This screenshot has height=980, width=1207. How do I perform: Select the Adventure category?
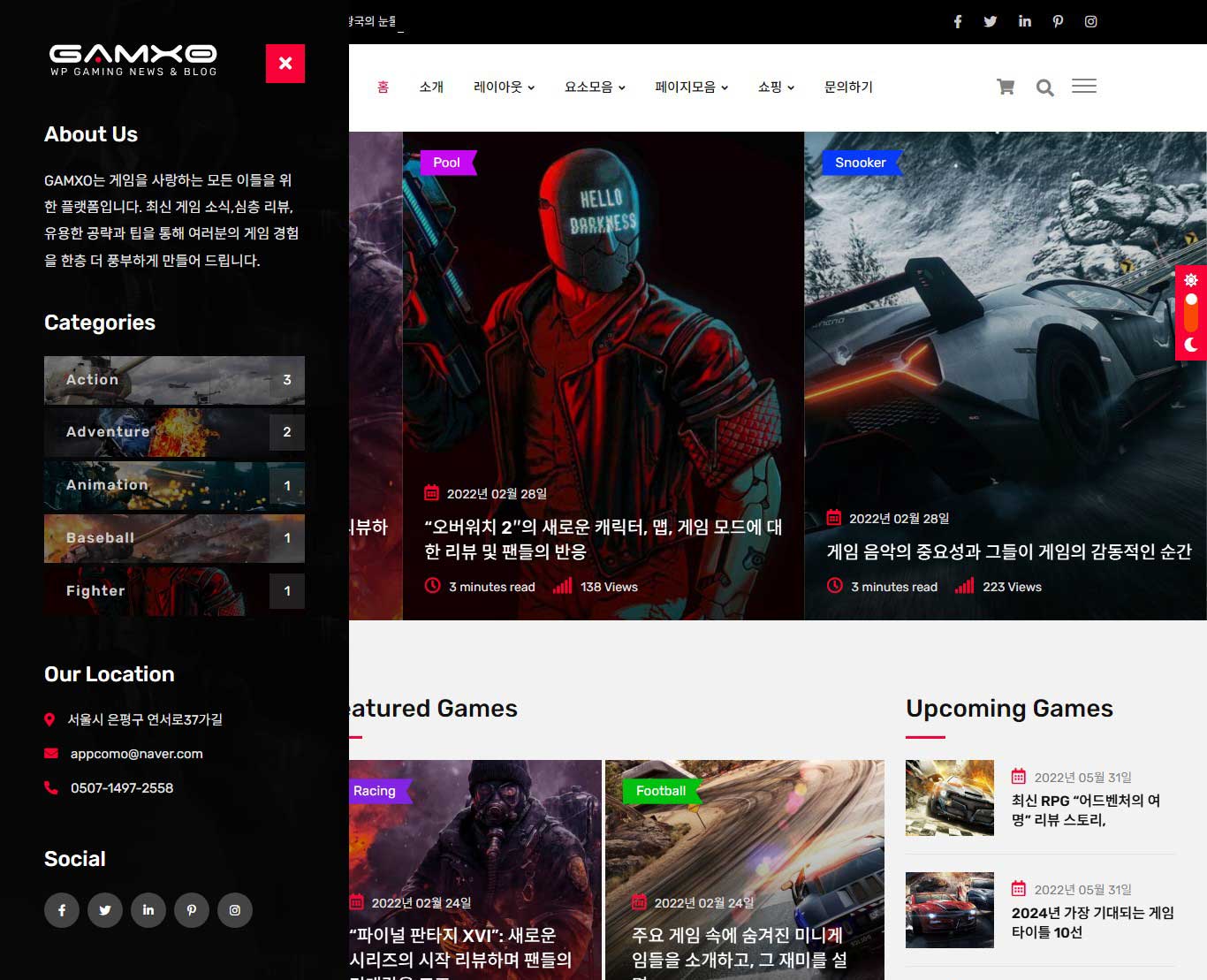pyautogui.click(x=174, y=432)
